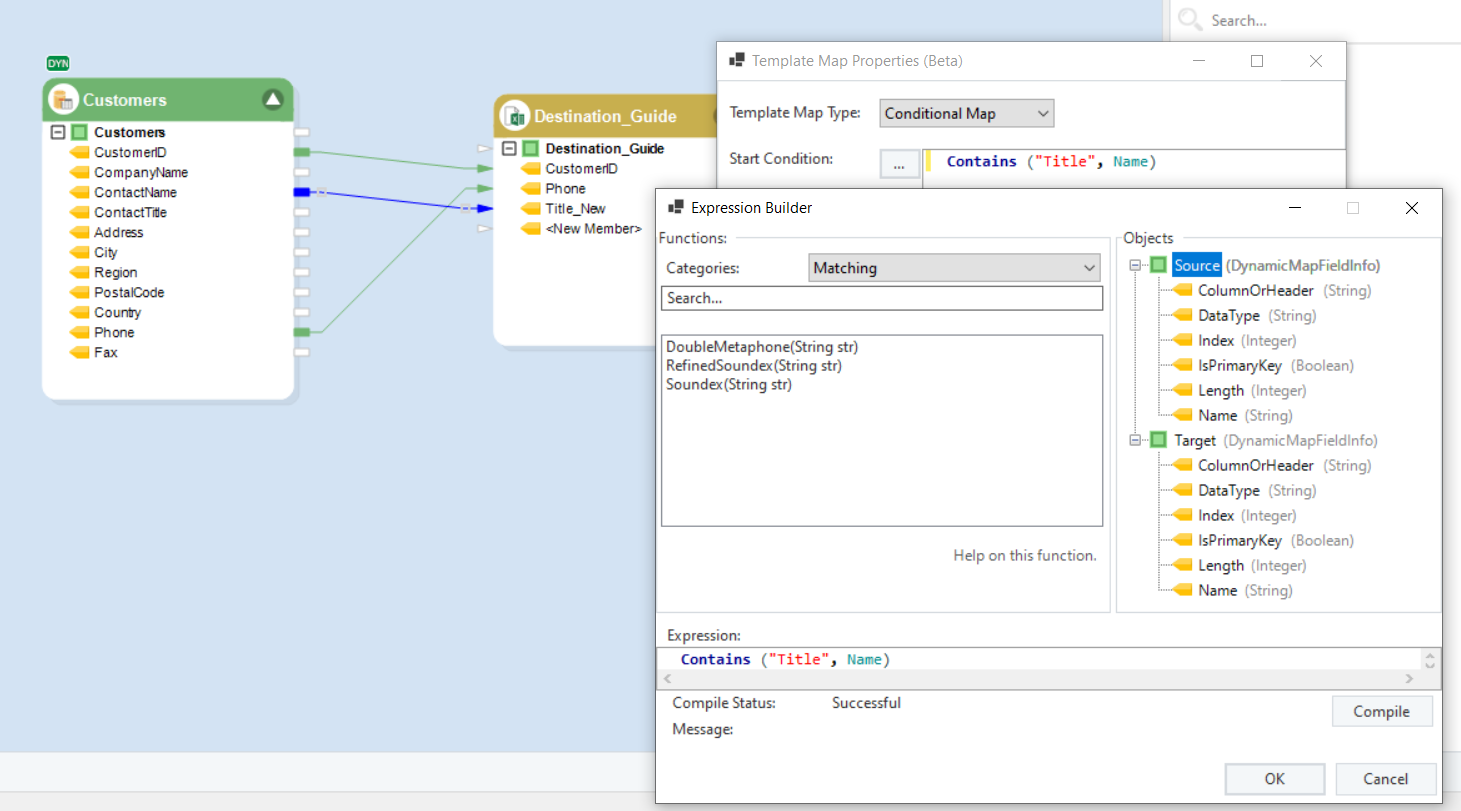Image resolution: width=1461 pixels, height=811 pixels.
Task: Collapse the Customers tree node
Action: pos(58,132)
